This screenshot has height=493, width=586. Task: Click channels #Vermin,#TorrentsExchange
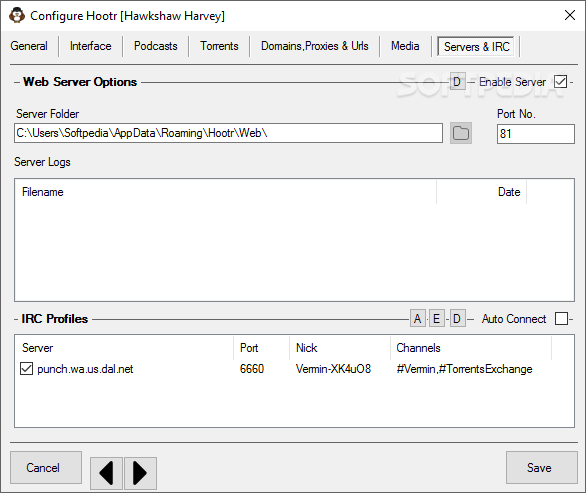(x=464, y=369)
